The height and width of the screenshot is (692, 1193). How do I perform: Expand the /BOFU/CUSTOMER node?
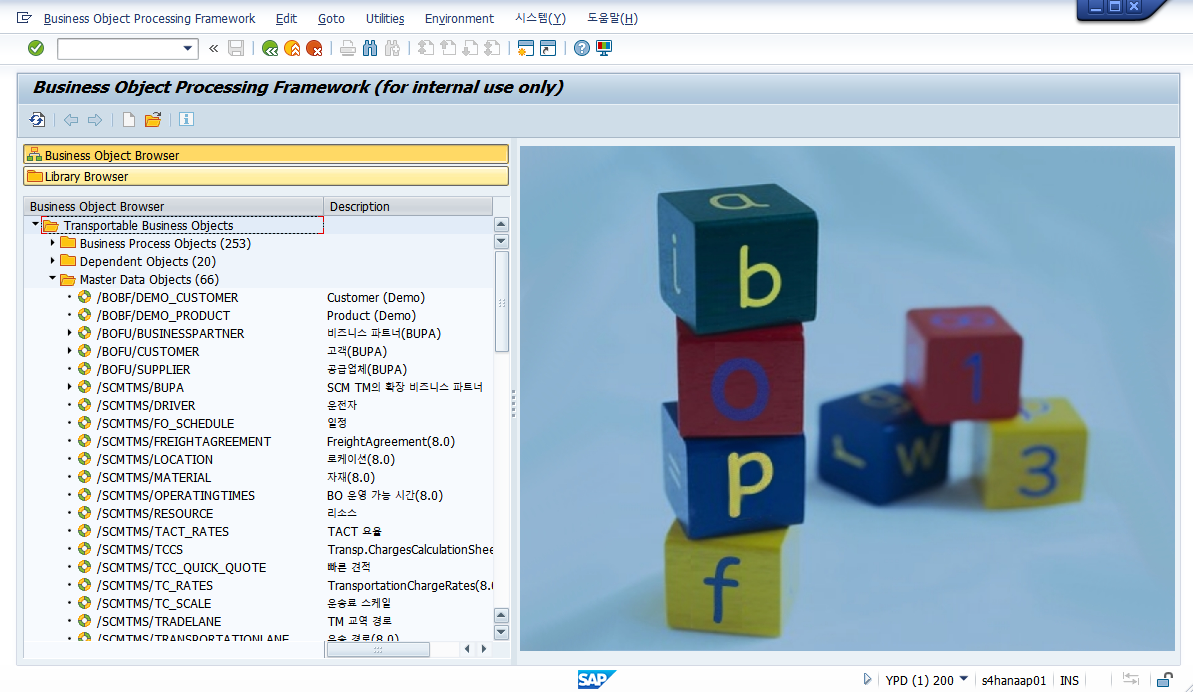tap(69, 351)
